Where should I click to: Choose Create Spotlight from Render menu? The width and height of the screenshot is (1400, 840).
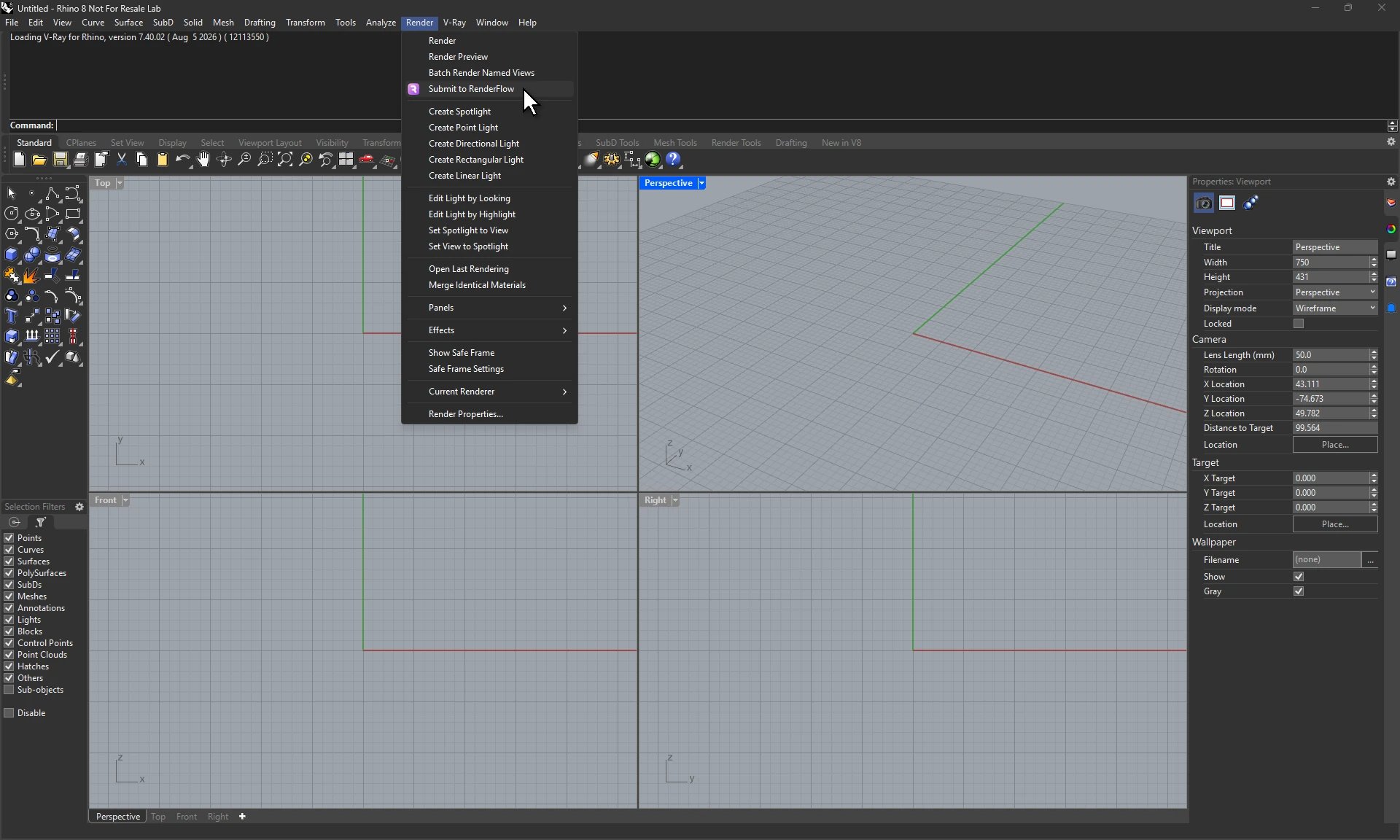[489, 112]
